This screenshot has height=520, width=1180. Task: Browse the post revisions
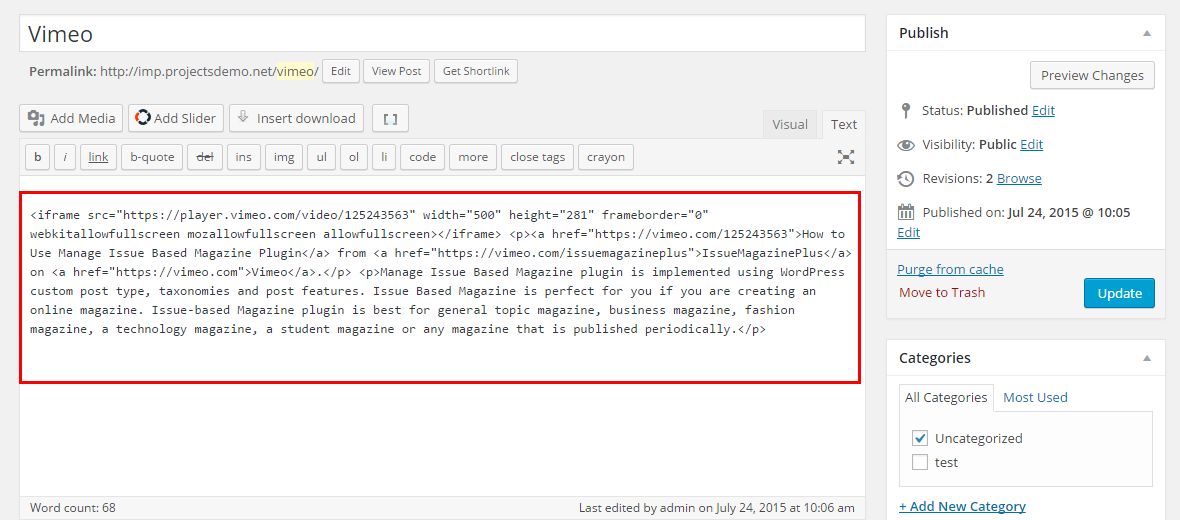tap(1019, 178)
